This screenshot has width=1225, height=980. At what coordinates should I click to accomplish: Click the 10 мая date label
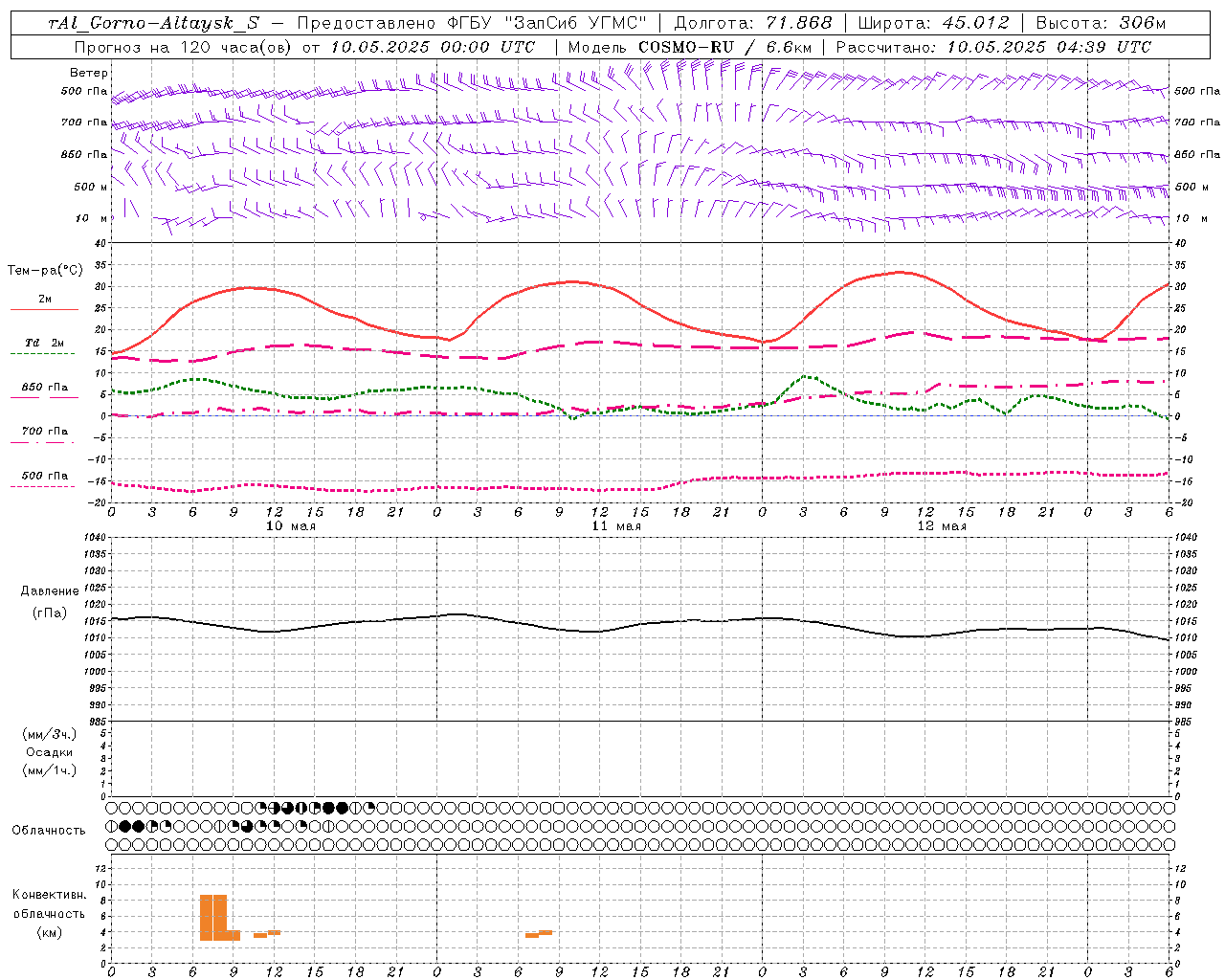tap(290, 526)
